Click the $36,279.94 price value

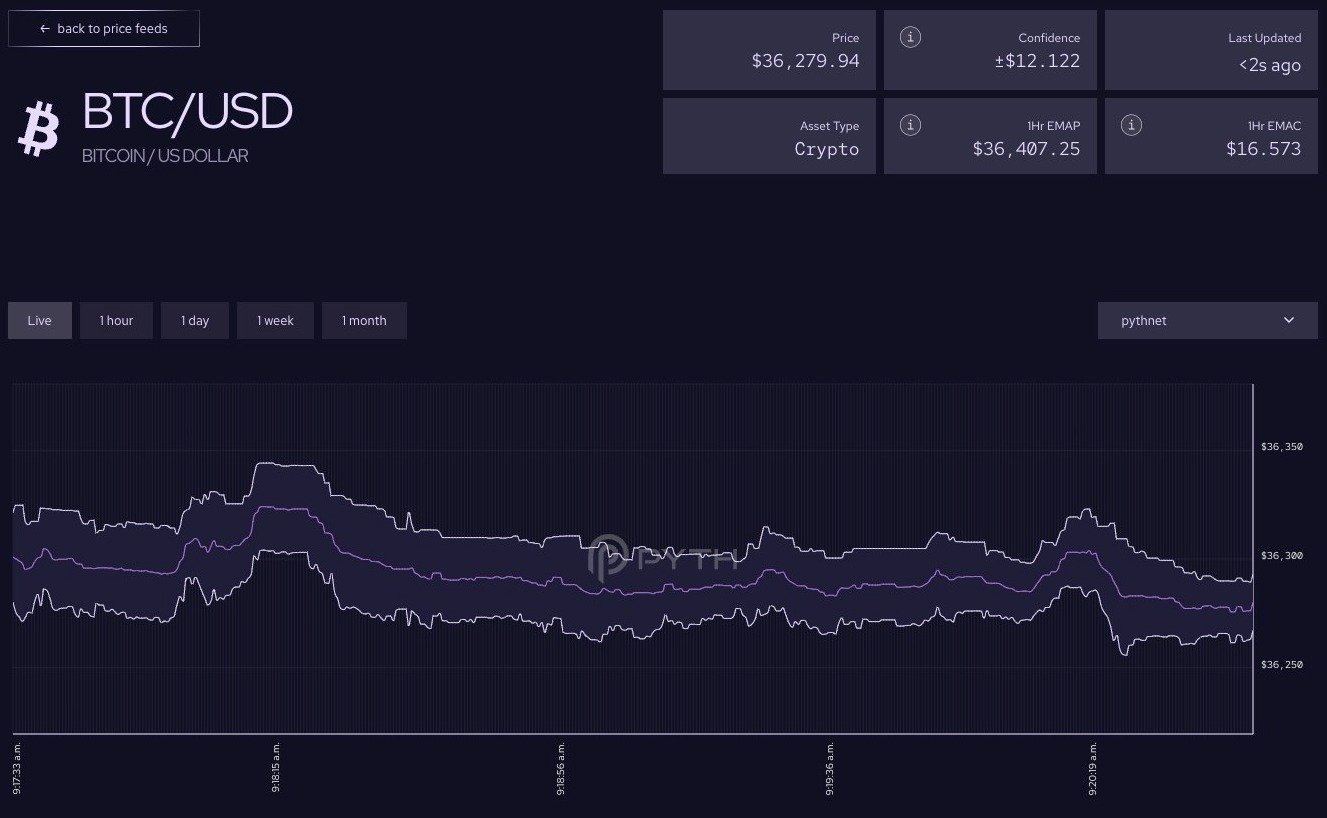click(805, 61)
